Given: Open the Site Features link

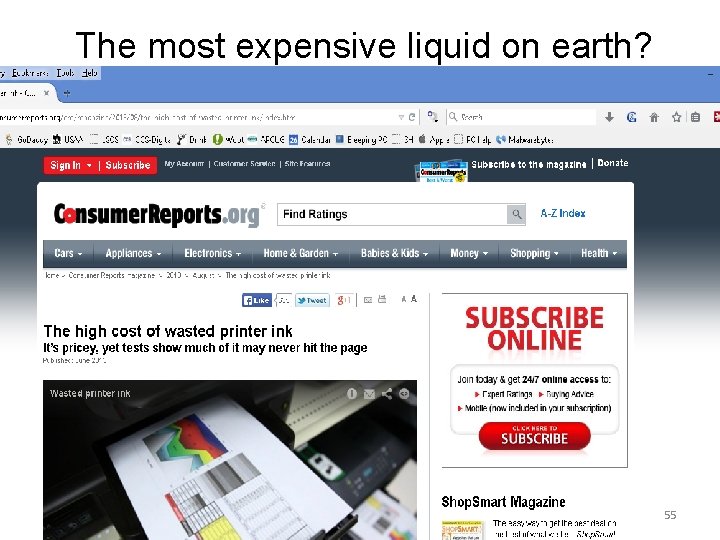Looking at the screenshot, I should click(x=307, y=163).
